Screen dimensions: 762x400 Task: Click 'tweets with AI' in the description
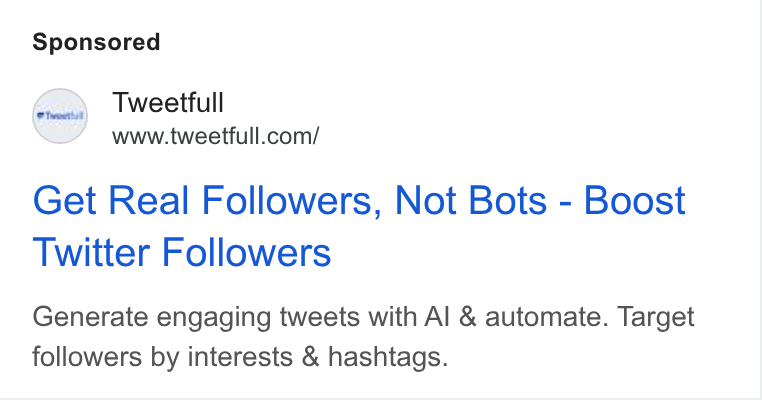tap(364, 317)
